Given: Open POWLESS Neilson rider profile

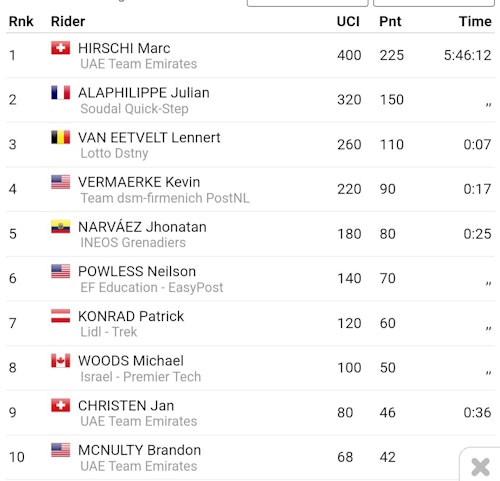Looking at the screenshot, I should 137,271.
